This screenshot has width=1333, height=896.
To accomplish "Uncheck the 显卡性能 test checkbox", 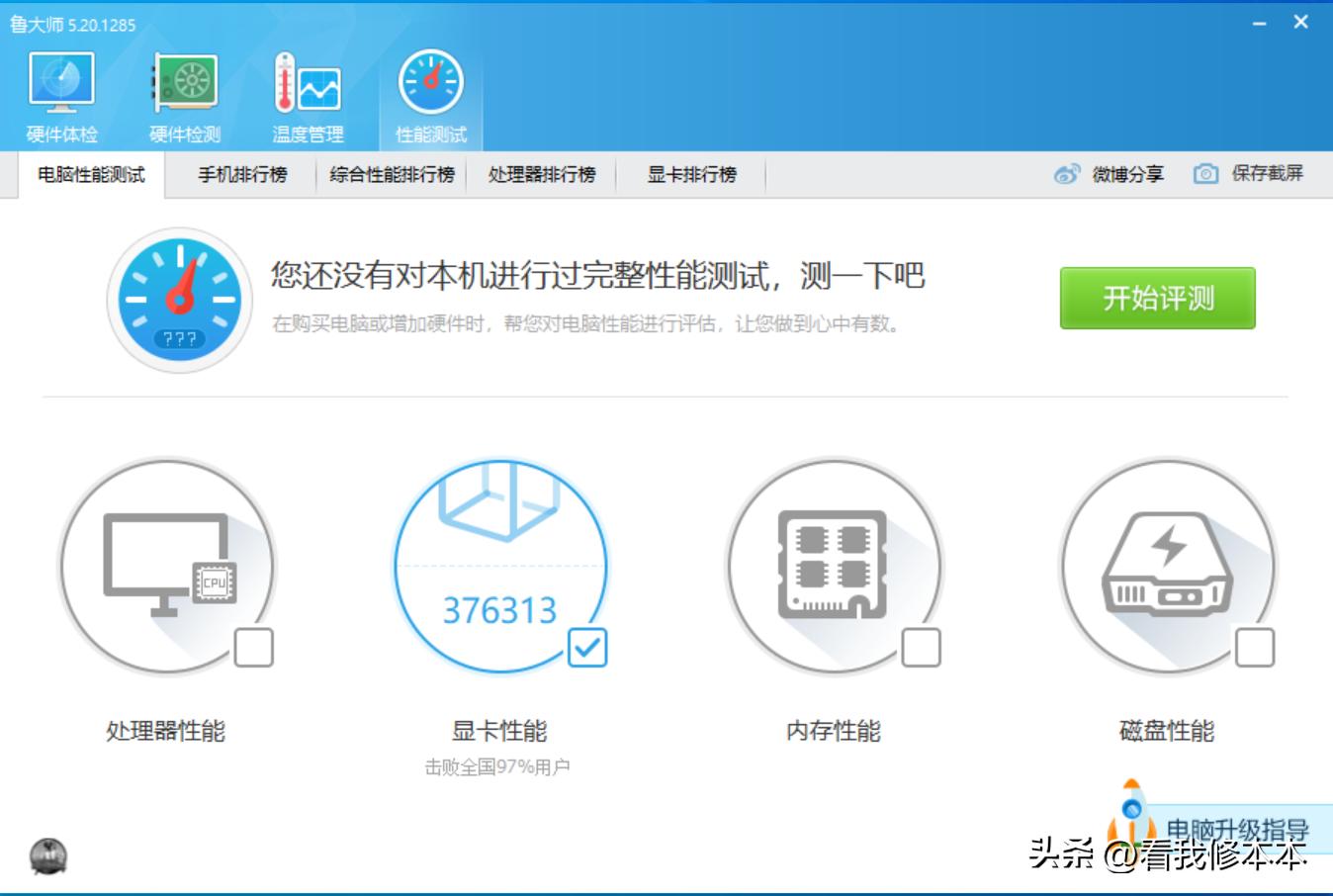I will (x=587, y=648).
